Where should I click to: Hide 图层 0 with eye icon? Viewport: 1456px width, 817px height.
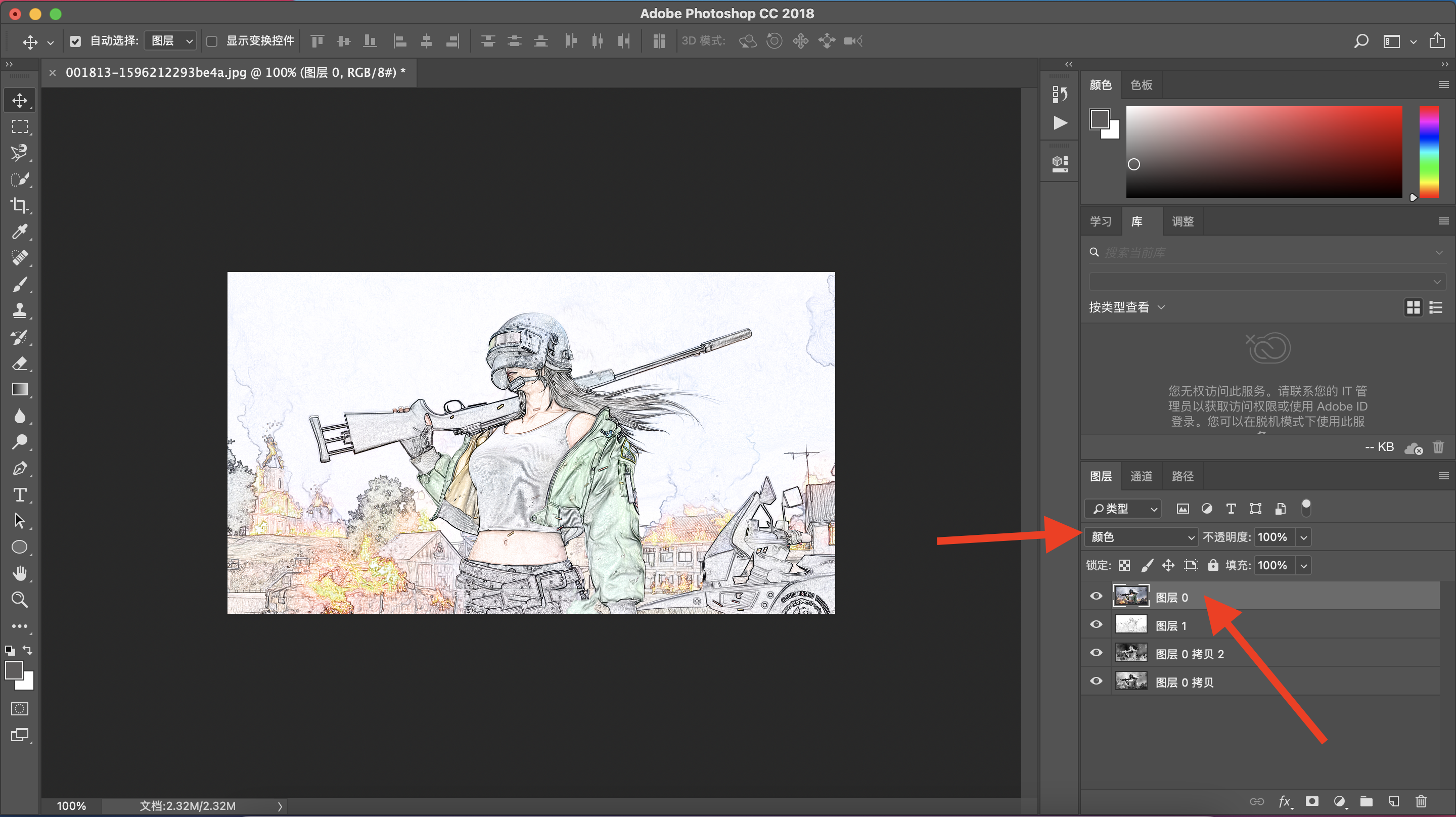tap(1096, 596)
